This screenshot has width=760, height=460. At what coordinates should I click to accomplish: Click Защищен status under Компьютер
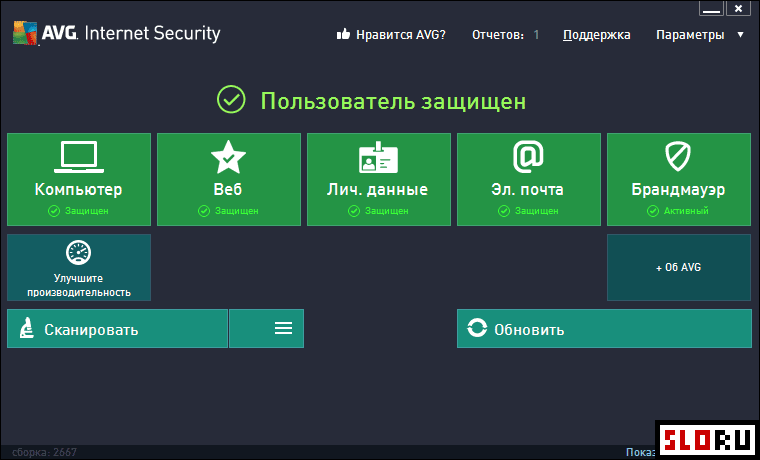click(x=79, y=211)
